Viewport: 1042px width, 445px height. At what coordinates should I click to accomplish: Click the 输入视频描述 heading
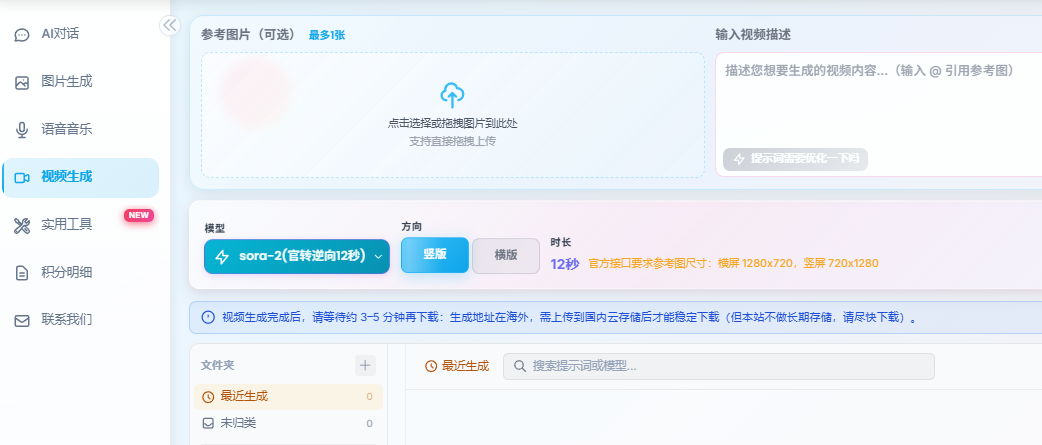pyautogui.click(x=753, y=35)
